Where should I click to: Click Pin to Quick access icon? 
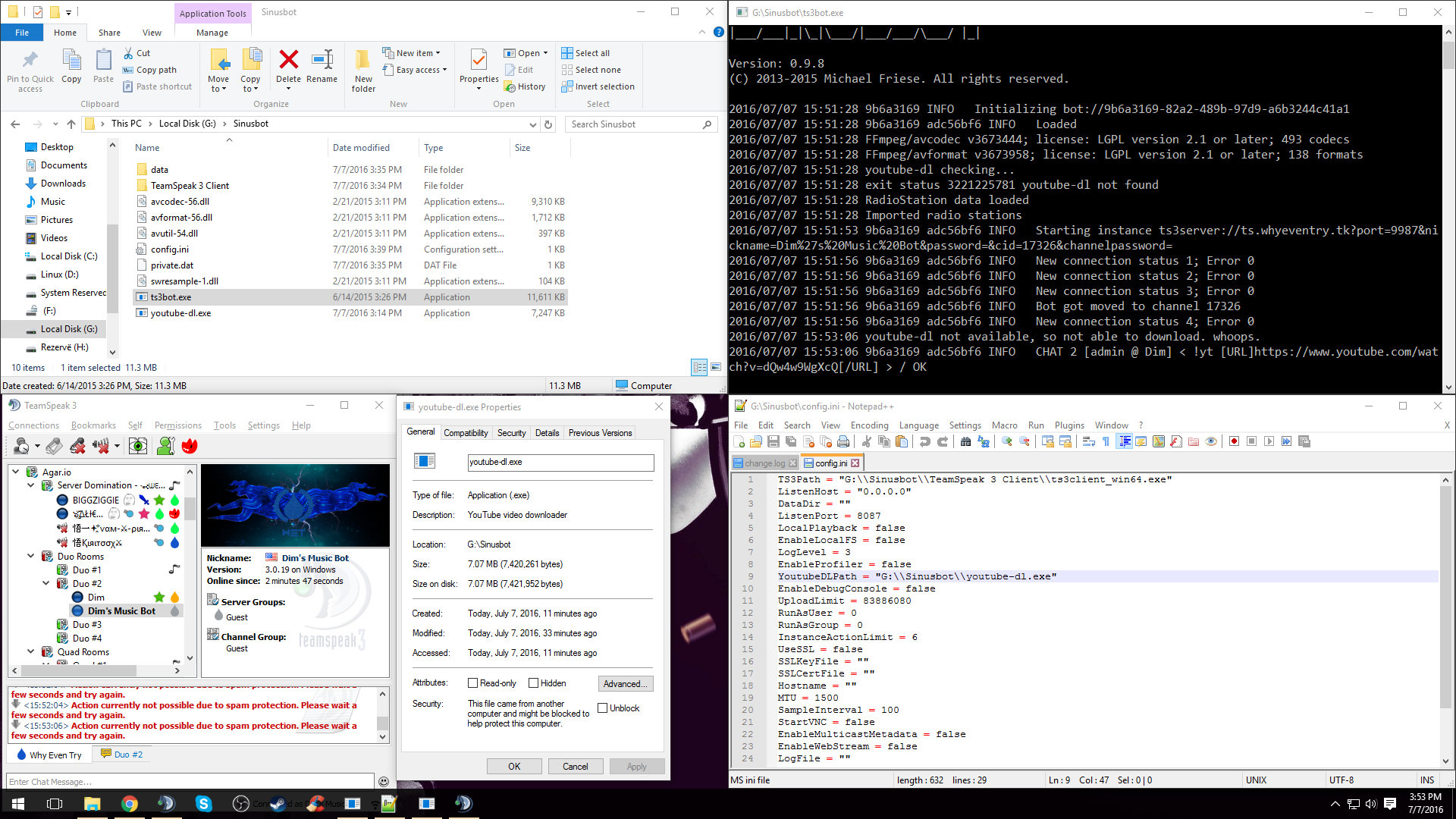30,70
